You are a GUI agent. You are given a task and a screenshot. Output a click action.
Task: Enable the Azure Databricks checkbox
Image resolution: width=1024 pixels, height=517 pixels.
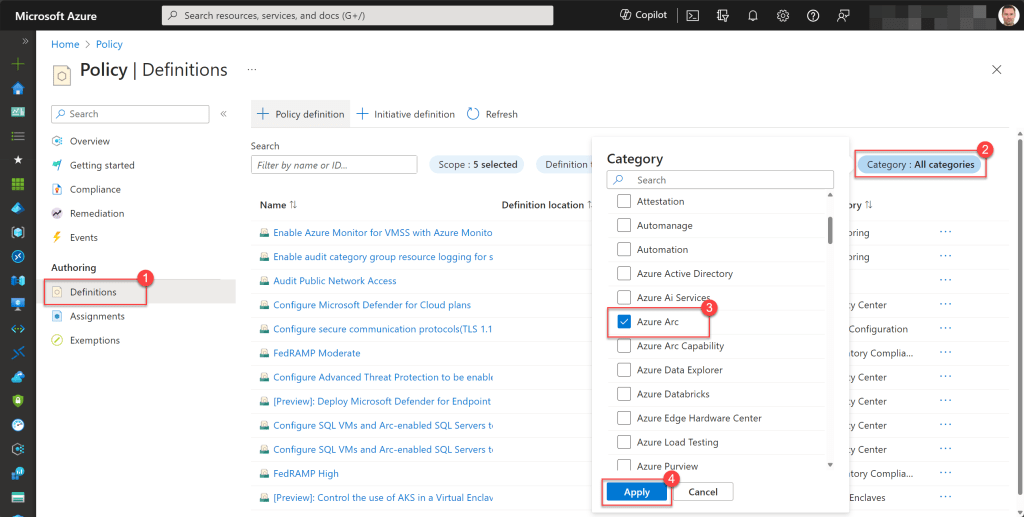point(624,394)
